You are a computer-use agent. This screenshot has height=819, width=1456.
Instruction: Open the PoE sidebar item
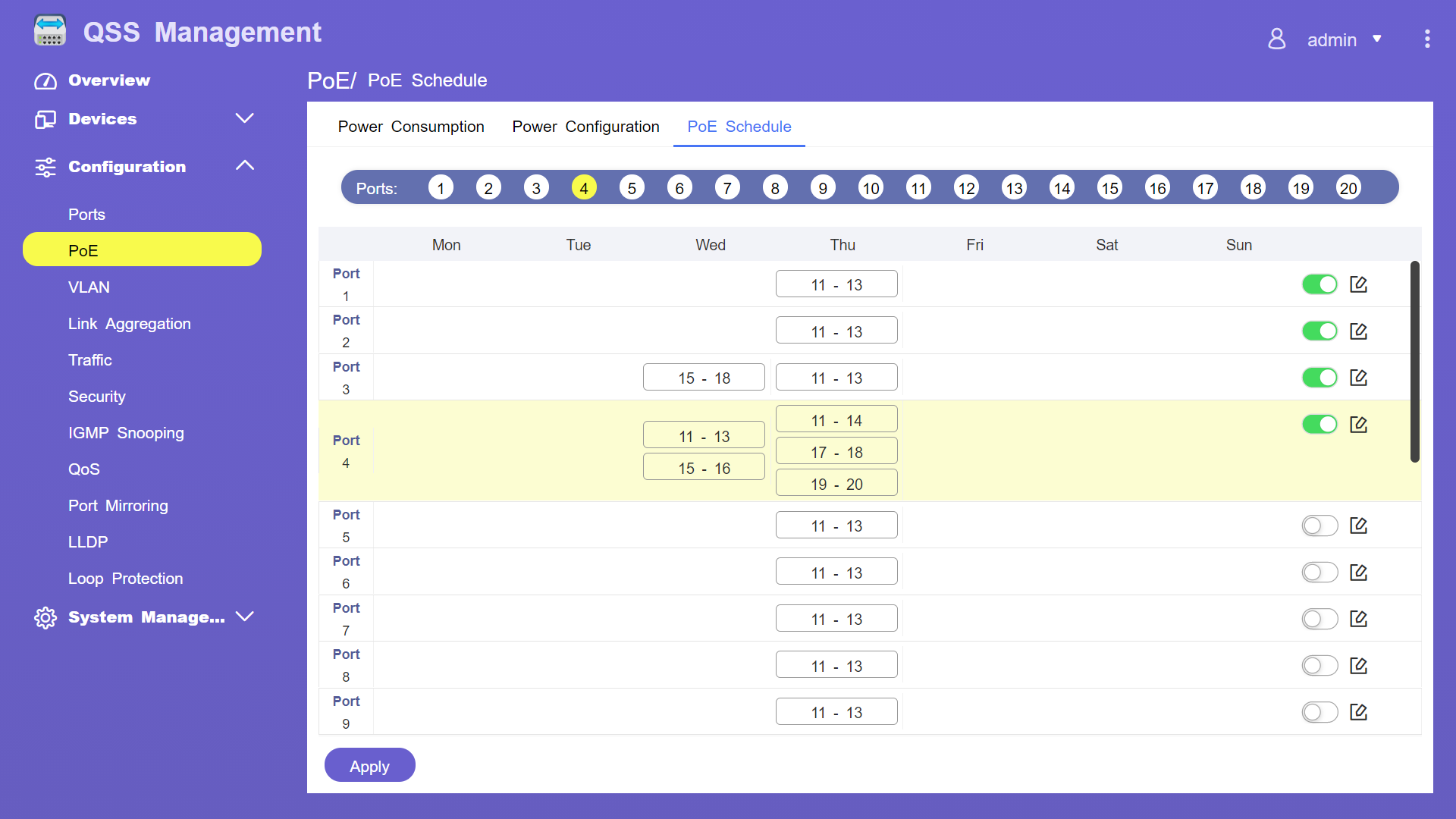(143, 249)
